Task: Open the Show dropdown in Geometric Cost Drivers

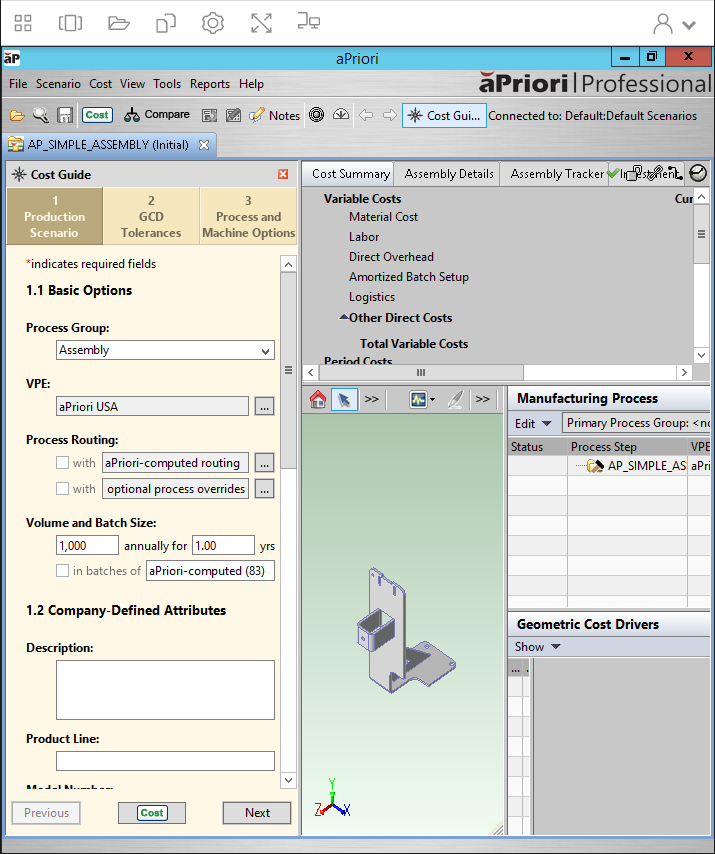Action: (x=537, y=646)
